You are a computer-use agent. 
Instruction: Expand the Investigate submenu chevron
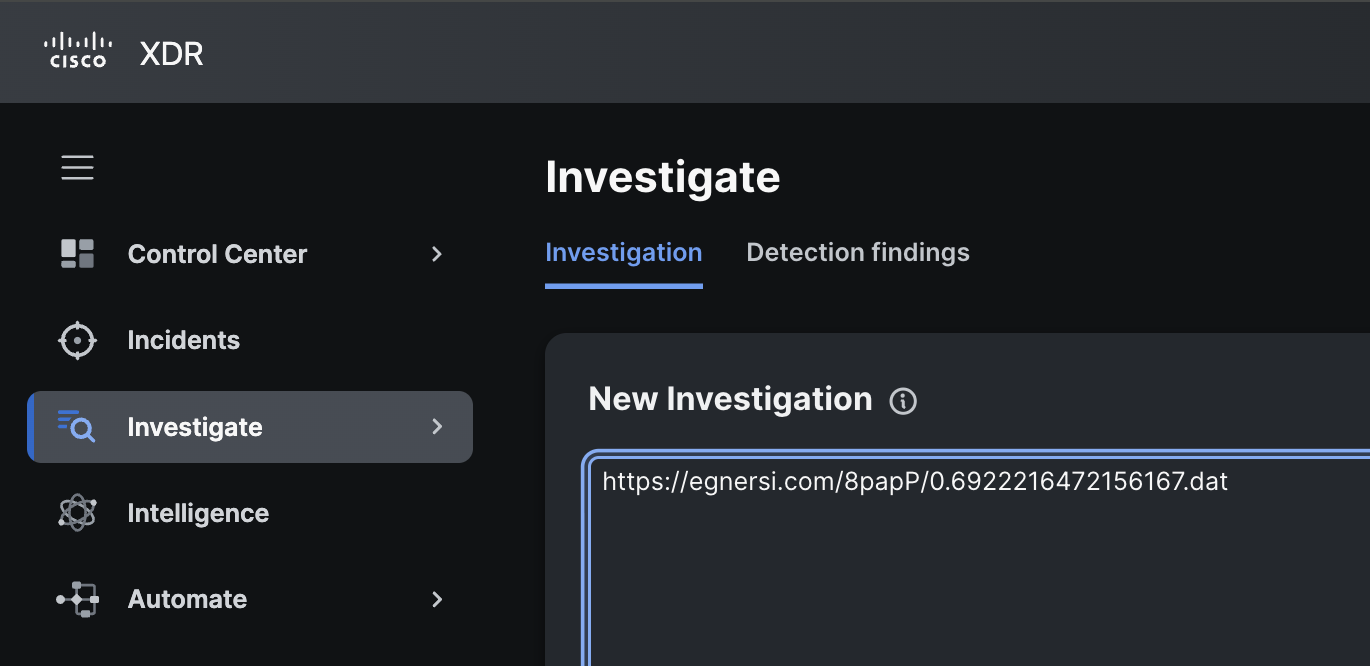point(436,427)
